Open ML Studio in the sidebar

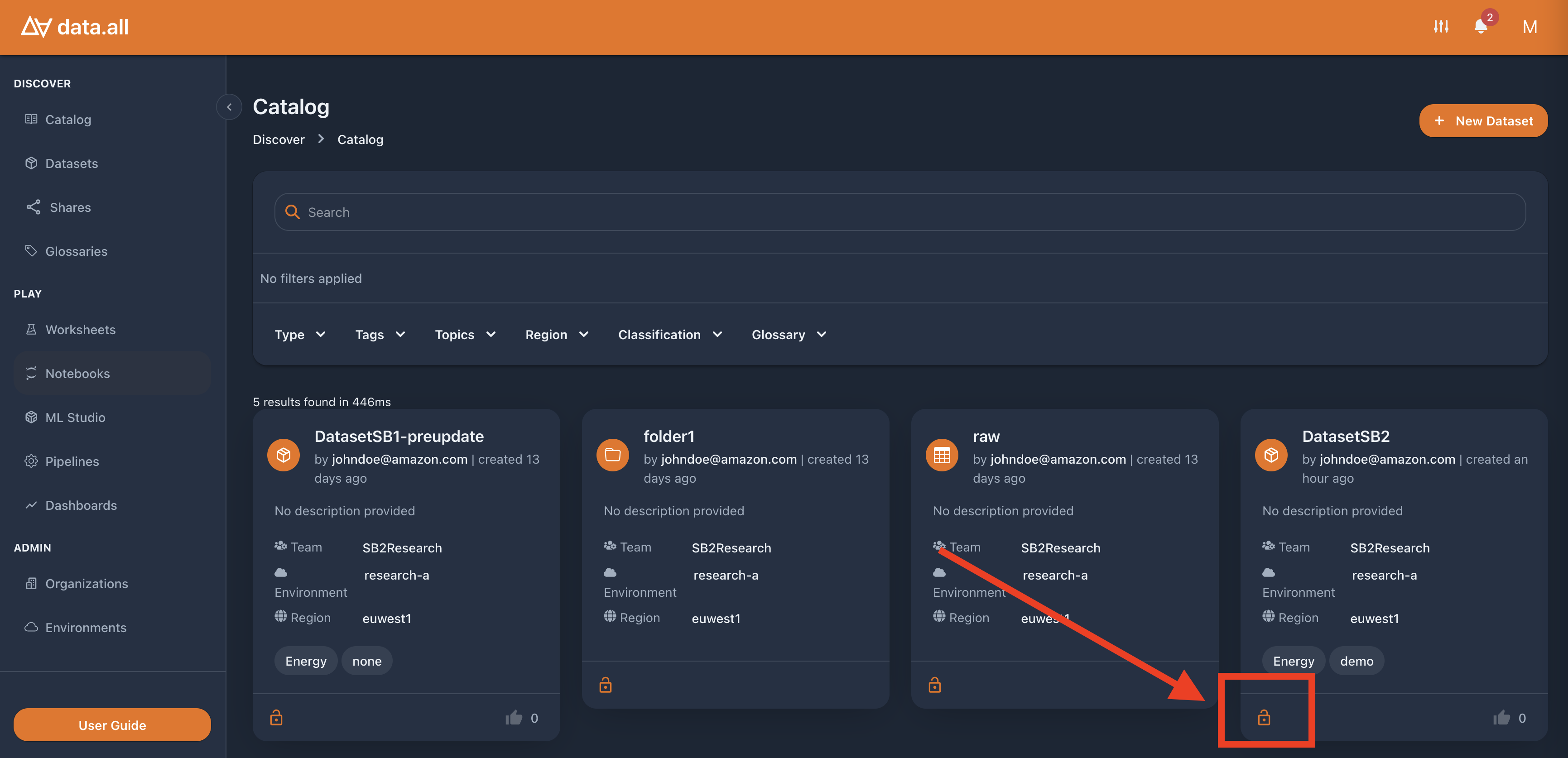(x=113, y=417)
